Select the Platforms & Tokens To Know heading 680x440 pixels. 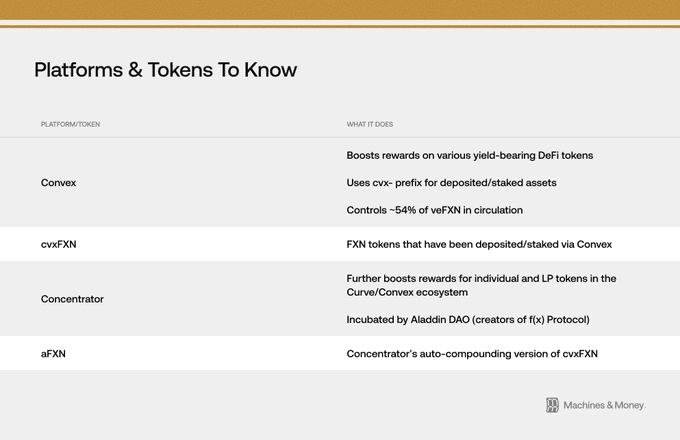point(166,70)
